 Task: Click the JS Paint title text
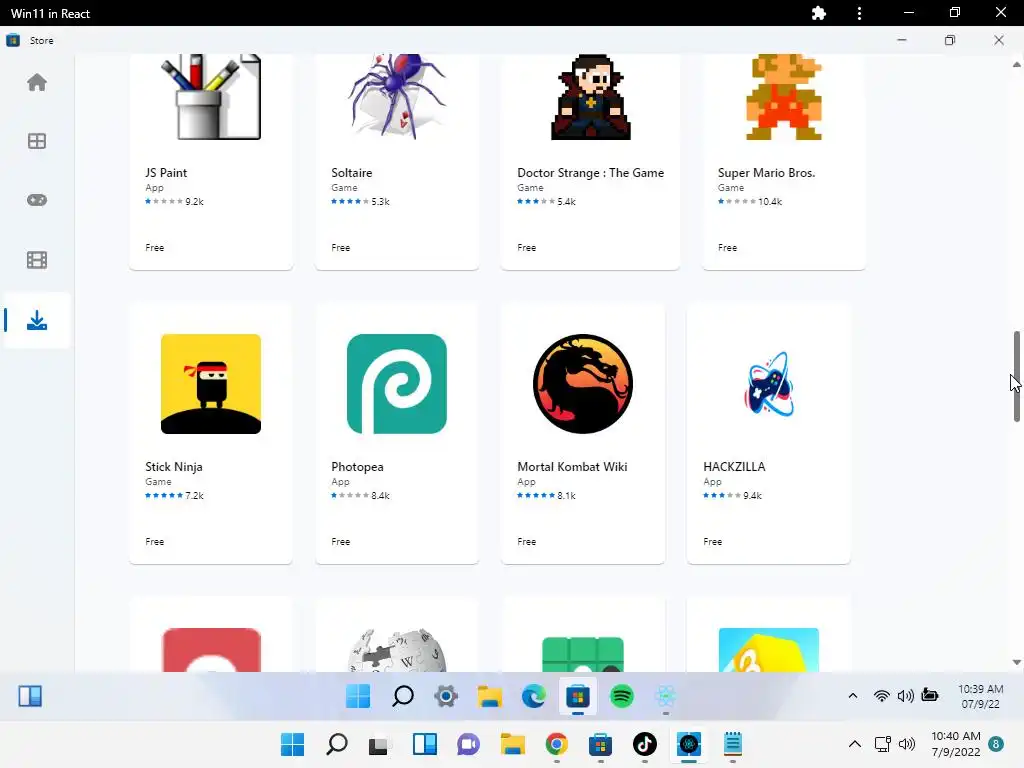(166, 173)
